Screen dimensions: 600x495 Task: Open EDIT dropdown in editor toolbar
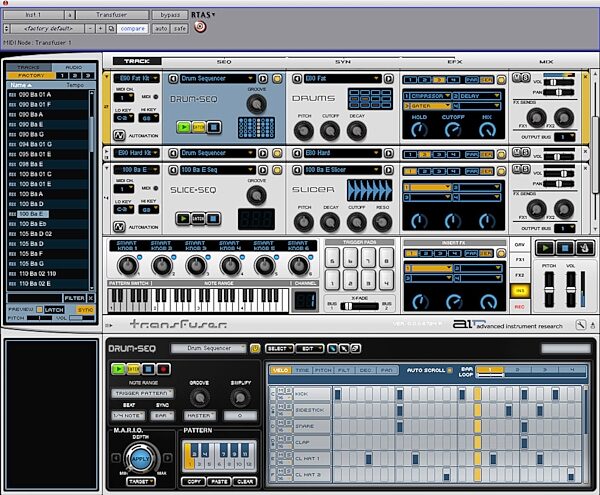[310, 348]
